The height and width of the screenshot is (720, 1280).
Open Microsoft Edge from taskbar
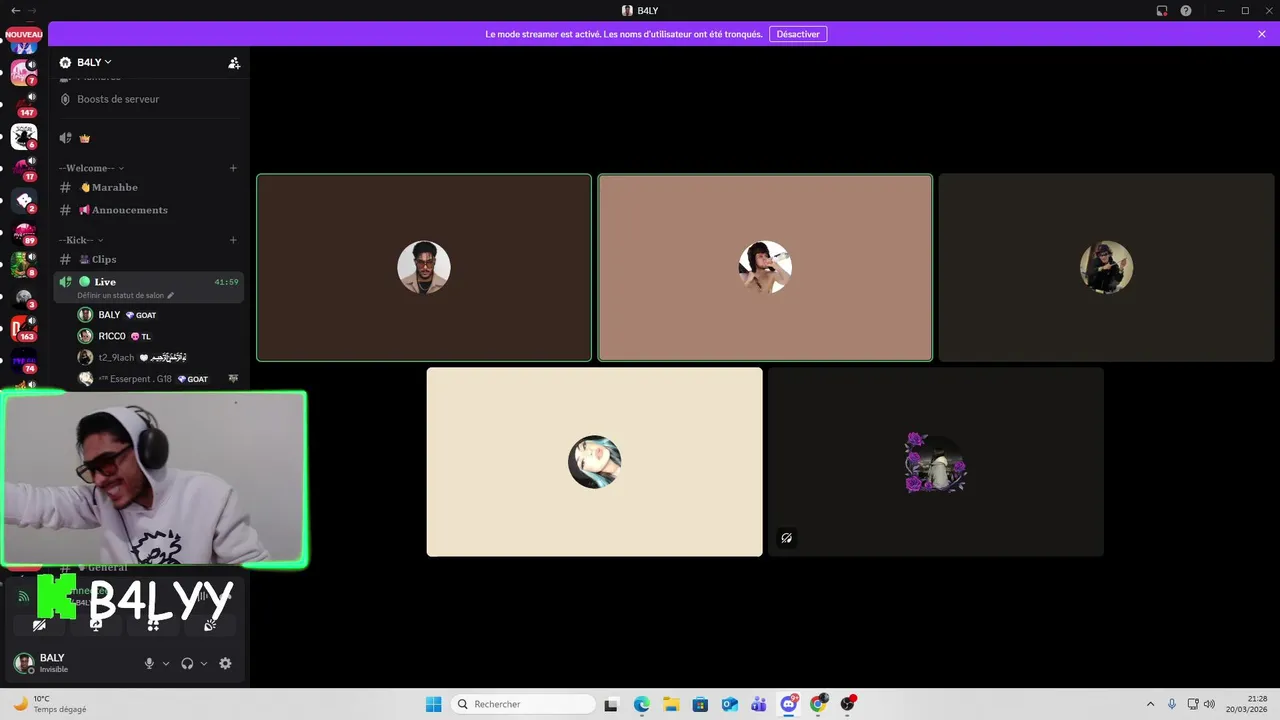(x=642, y=704)
